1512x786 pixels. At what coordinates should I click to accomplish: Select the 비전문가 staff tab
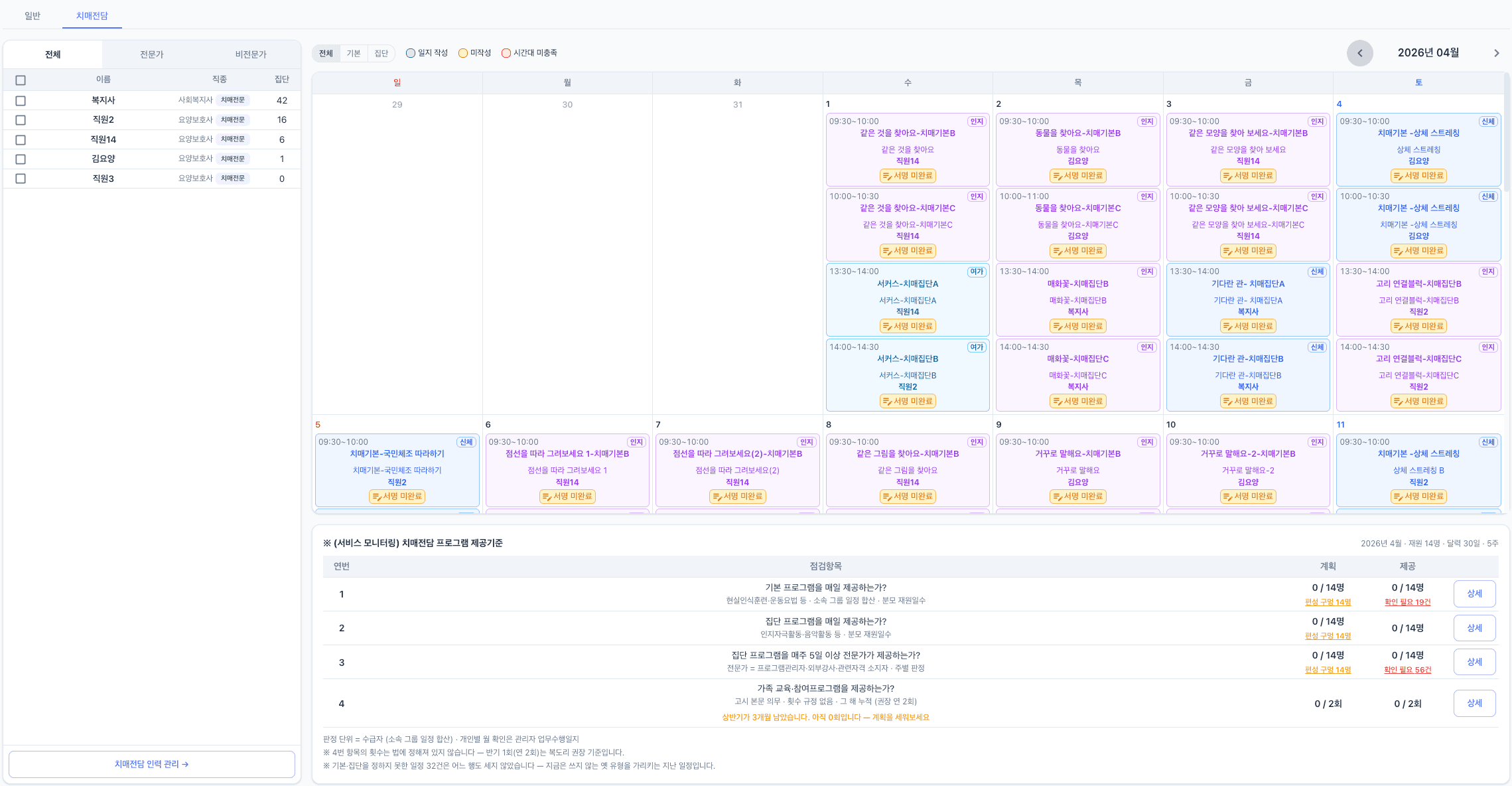click(x=251, y=54)
